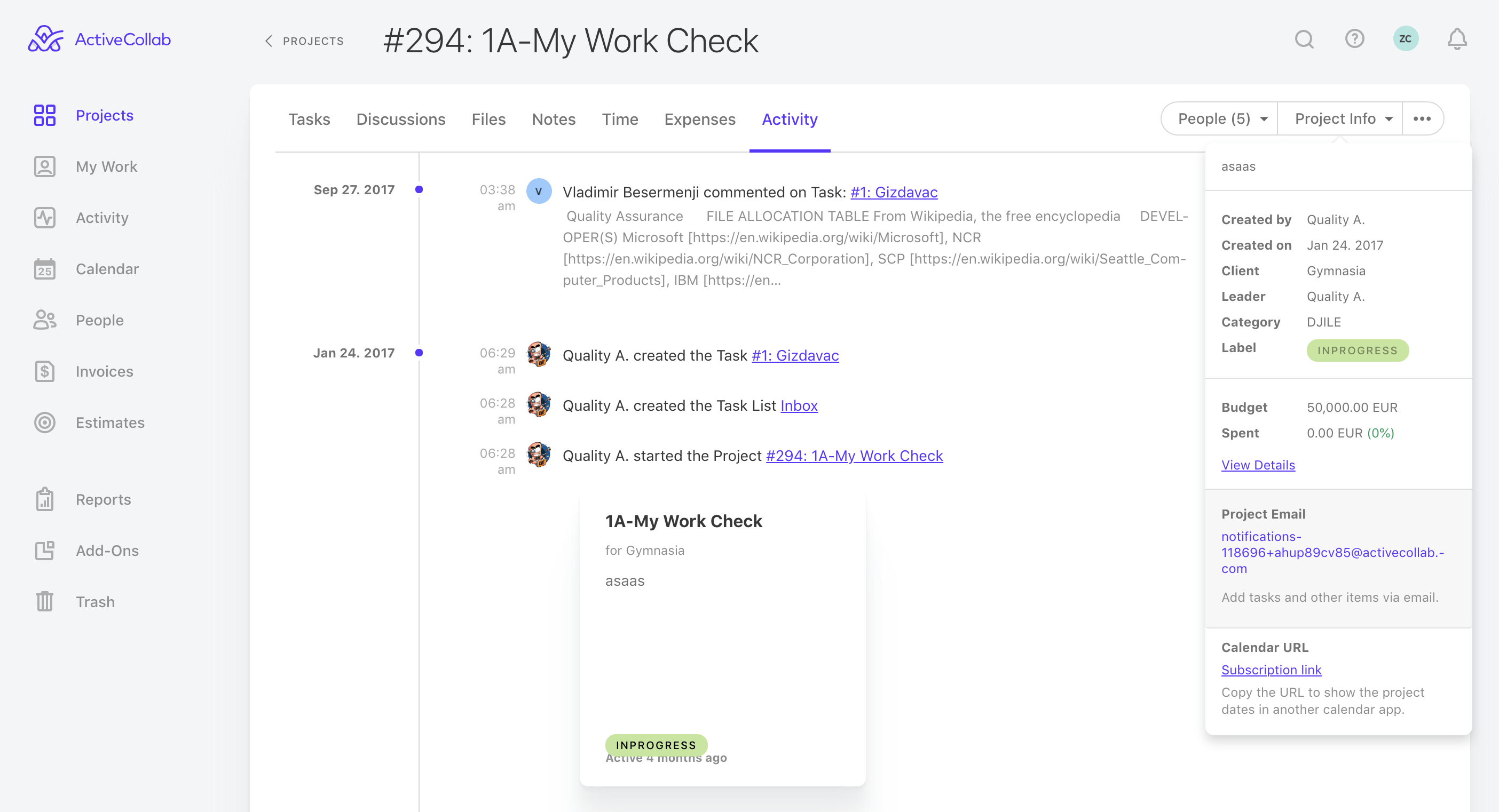The height and width of the screenshot is (812, 1499).
Task: Click the People sidebar icon
Action: [44, 320]
